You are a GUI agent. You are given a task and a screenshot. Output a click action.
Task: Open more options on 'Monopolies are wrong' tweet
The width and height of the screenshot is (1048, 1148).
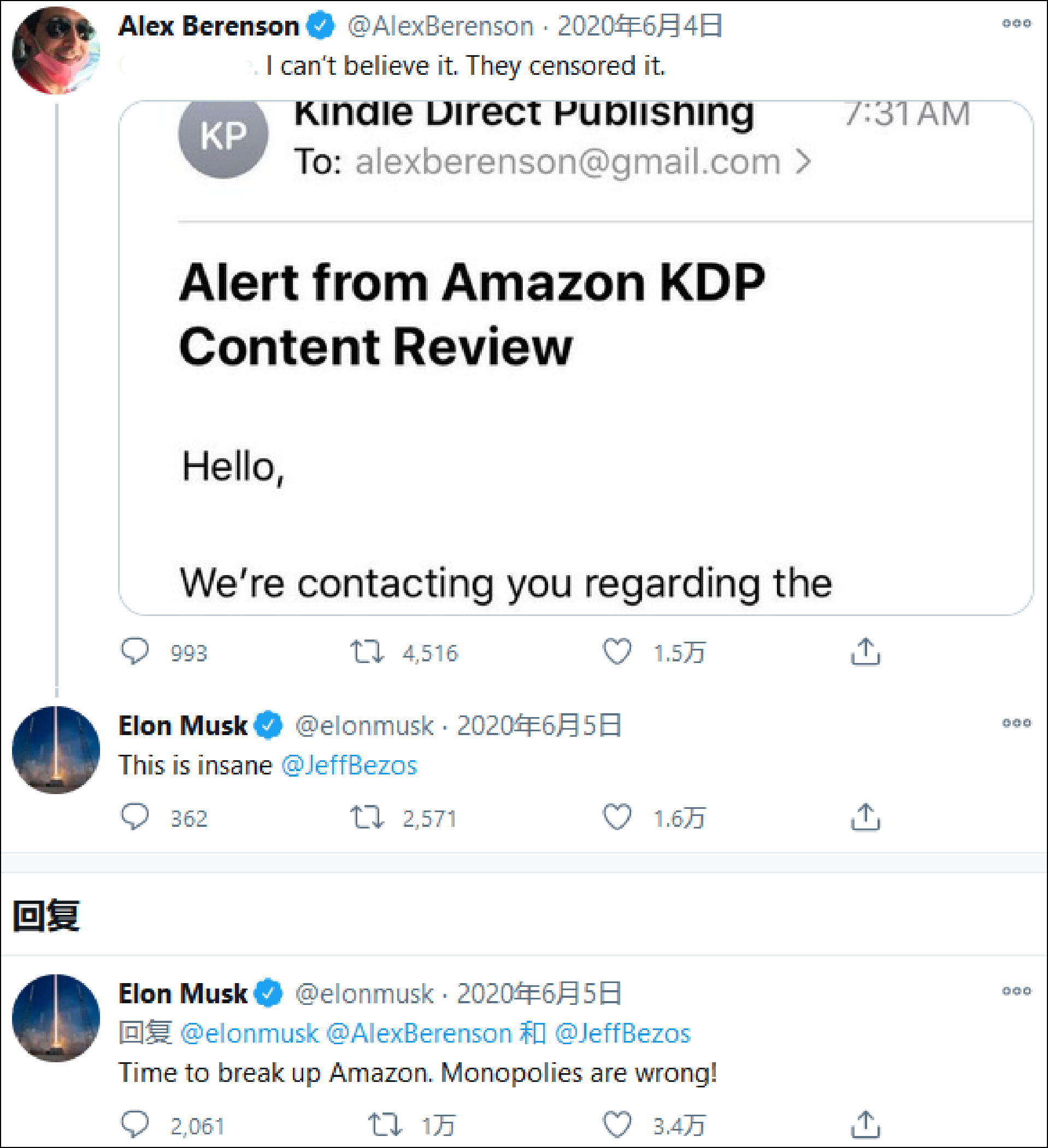(x=1016, y=991)
